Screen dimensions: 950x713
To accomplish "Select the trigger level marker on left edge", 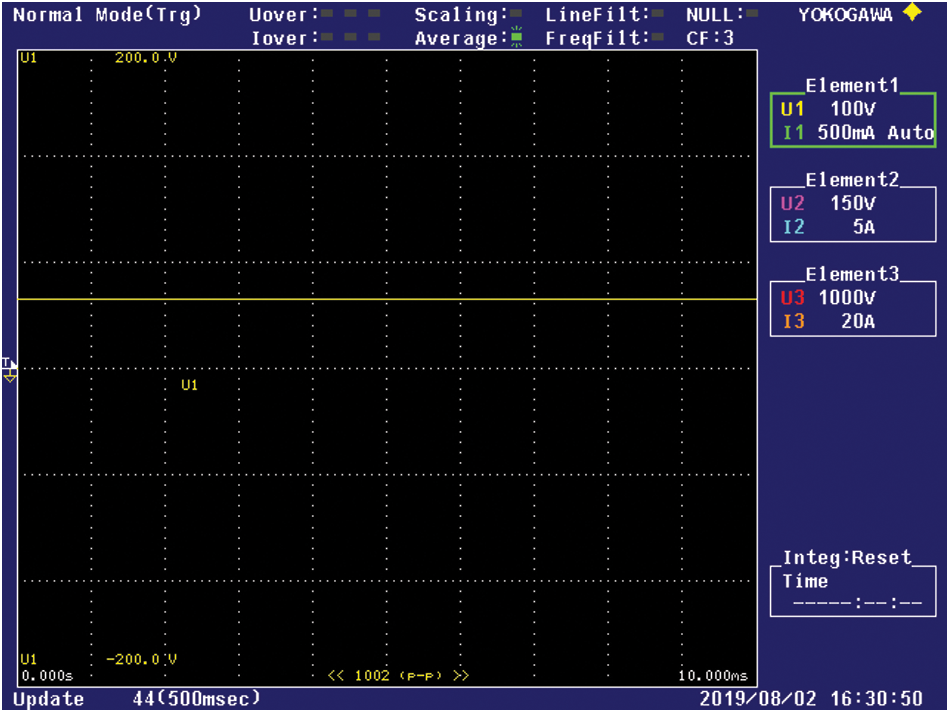I will (9, 370).
